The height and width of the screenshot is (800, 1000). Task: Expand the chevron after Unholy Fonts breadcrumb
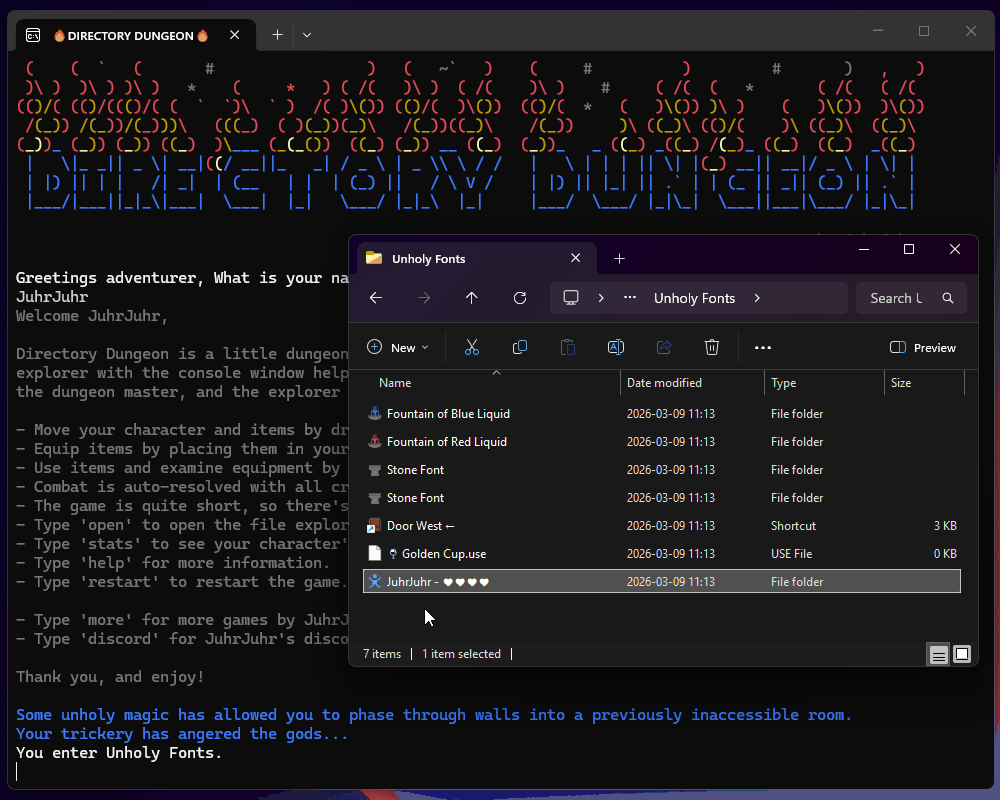pyautogui.click(x=757, y=298)
